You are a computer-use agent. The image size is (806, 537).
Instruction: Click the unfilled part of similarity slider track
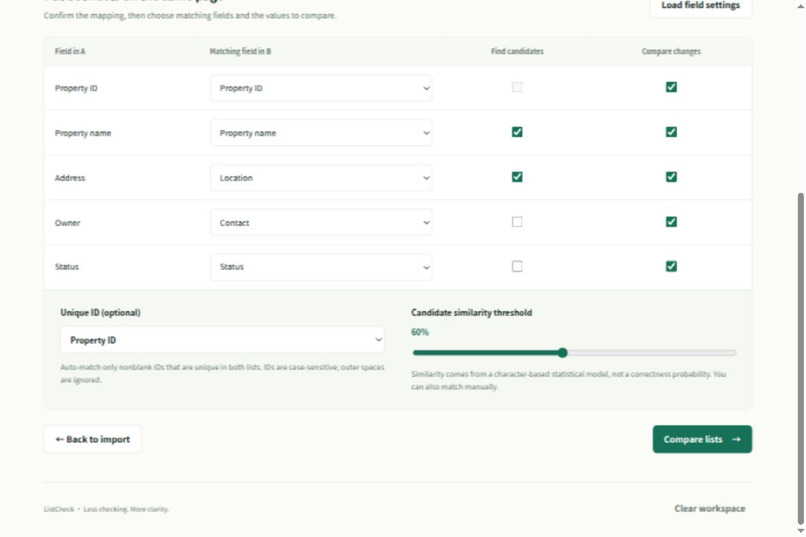pos(651,353)
